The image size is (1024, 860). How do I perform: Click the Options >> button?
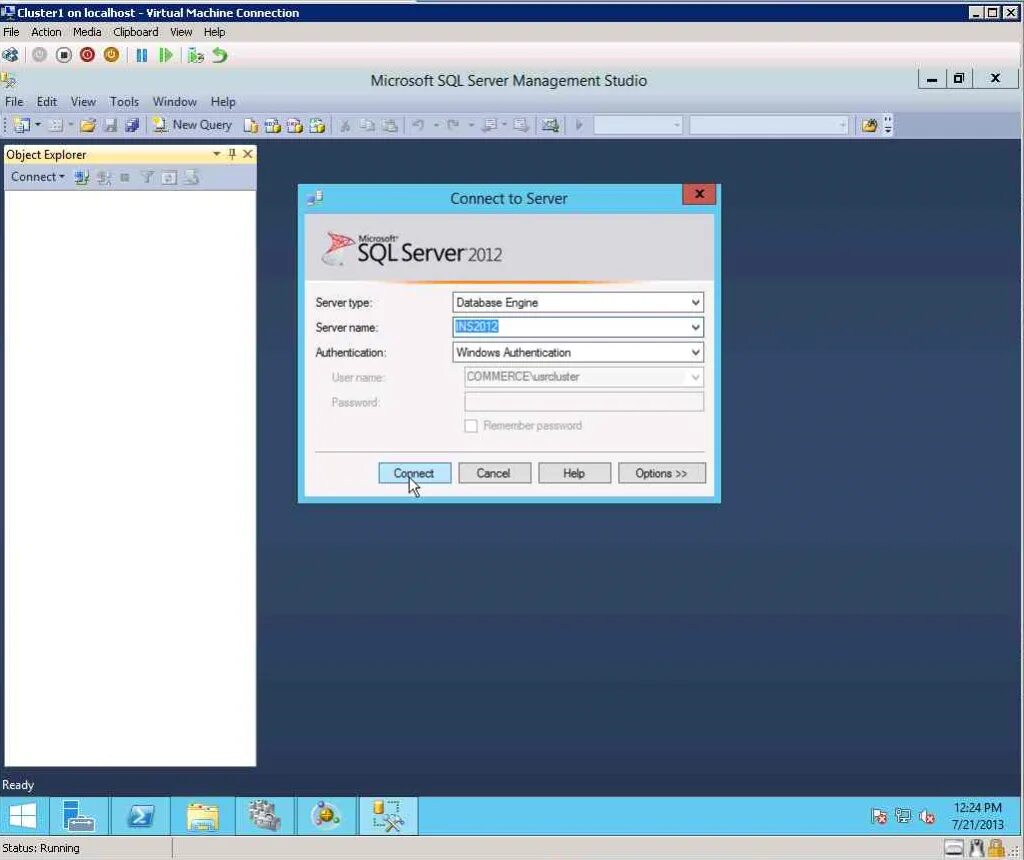click(662, 473)
